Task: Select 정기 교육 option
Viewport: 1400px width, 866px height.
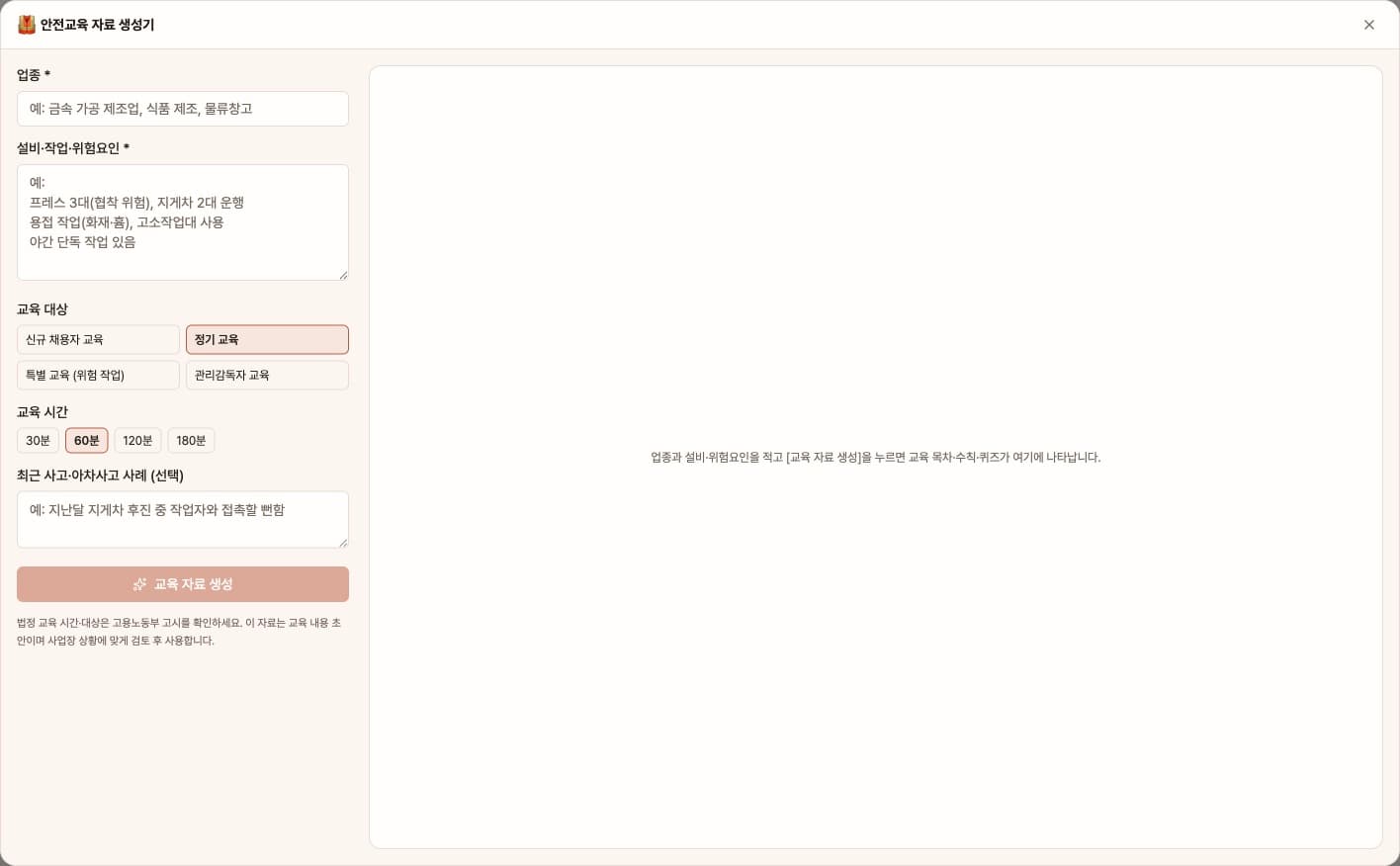Action: point(267,339)
